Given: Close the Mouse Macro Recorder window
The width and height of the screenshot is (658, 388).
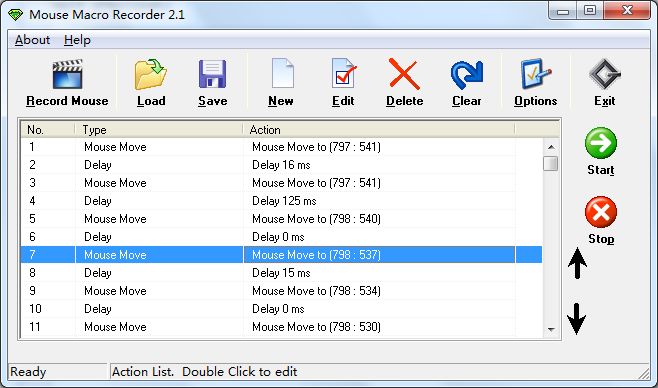Looking at the screenshot, I should click(627, 11).
